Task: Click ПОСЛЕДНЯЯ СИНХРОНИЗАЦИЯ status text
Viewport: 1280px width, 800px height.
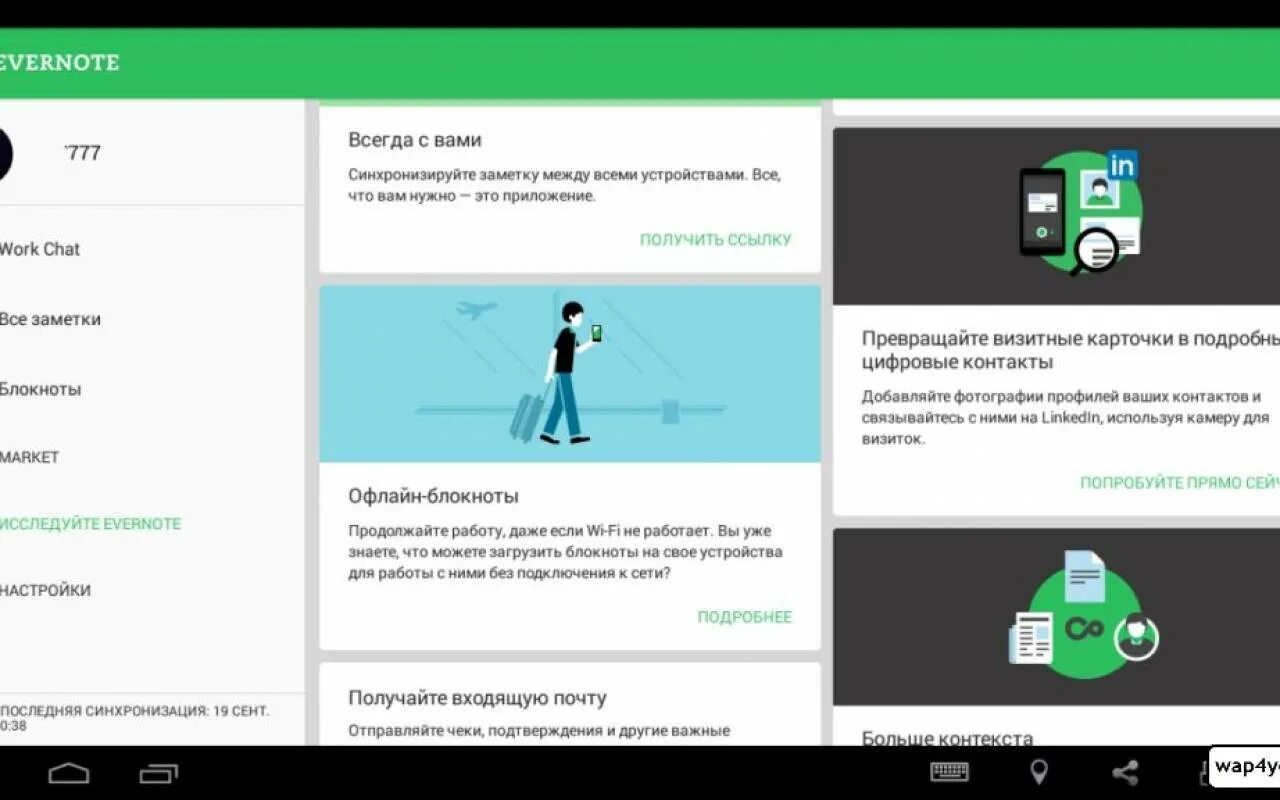Action: [134, 718]
